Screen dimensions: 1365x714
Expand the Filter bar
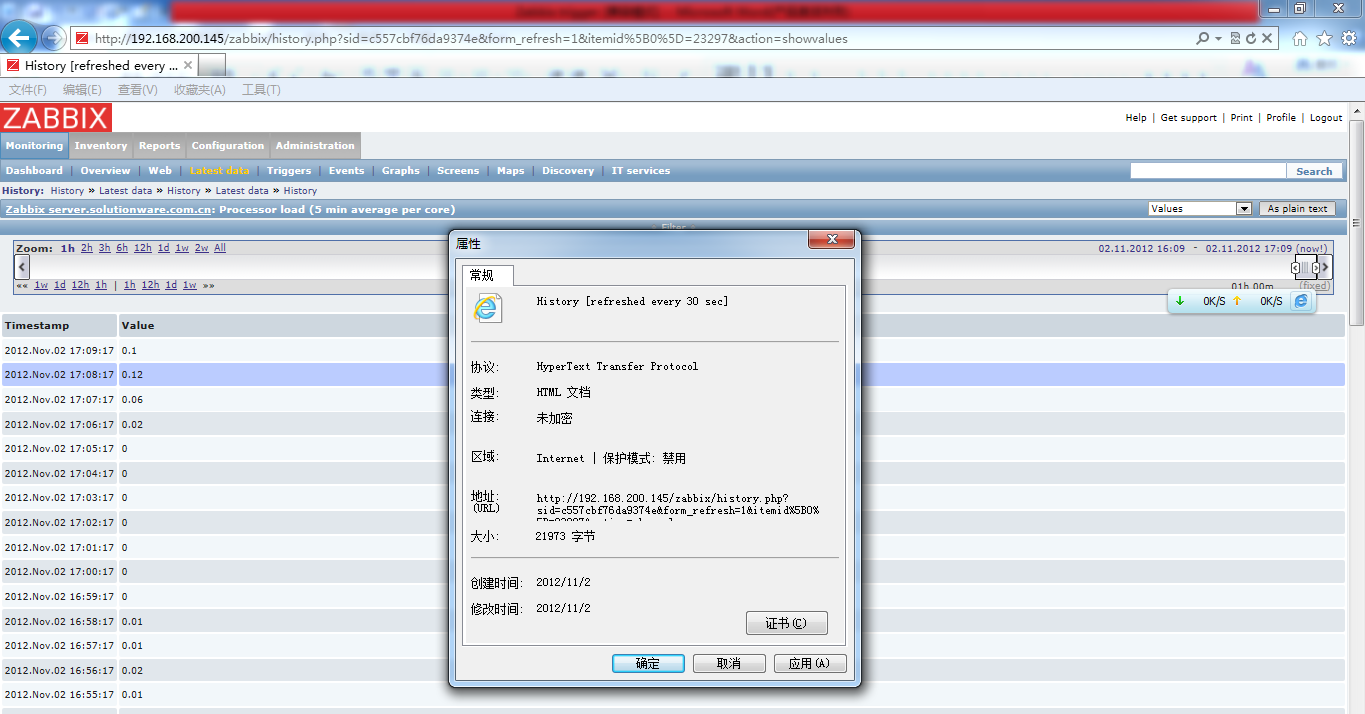(x=674, y=228)
